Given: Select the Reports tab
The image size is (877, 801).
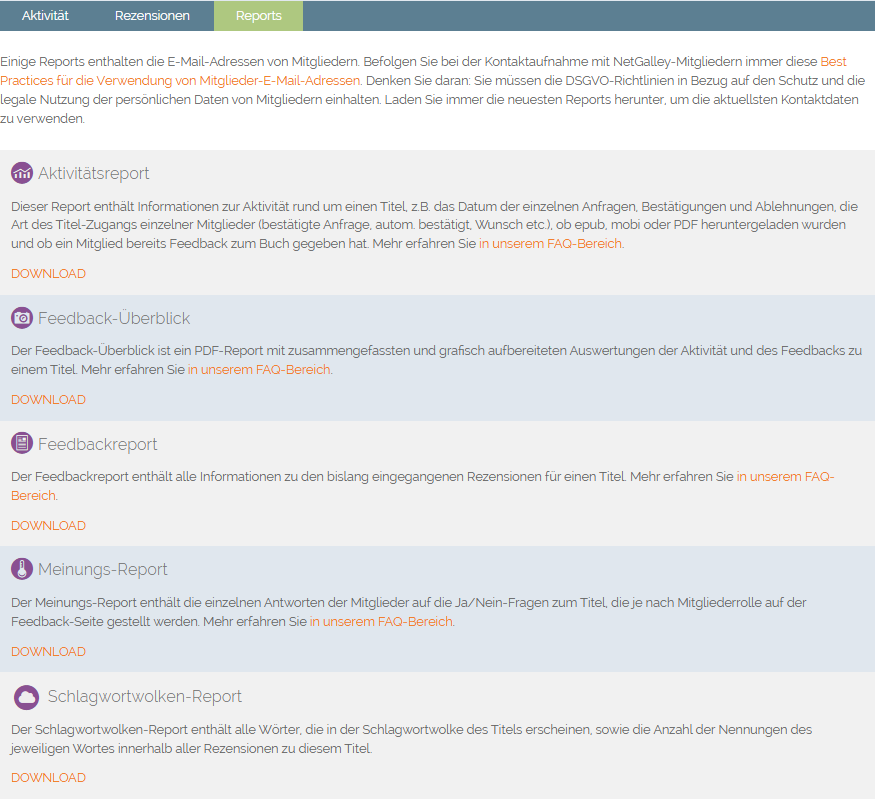Looking at the screenshot, I should (x=258, y=16).
